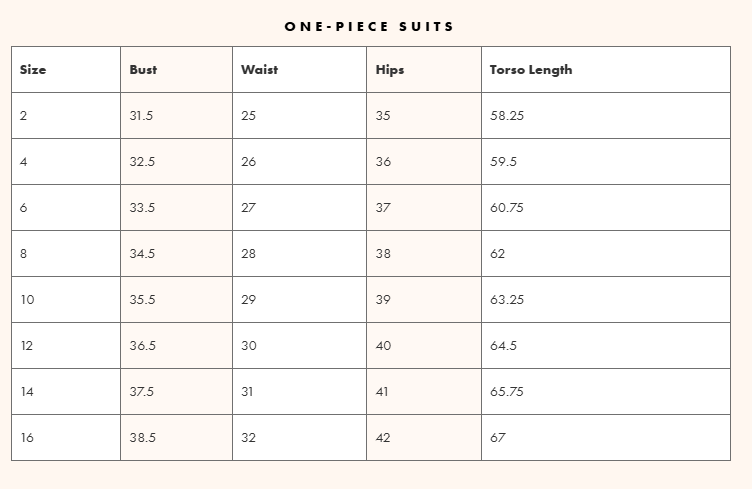Click the Bust column header
Screen dimensions: 752x489
point(143,70)
